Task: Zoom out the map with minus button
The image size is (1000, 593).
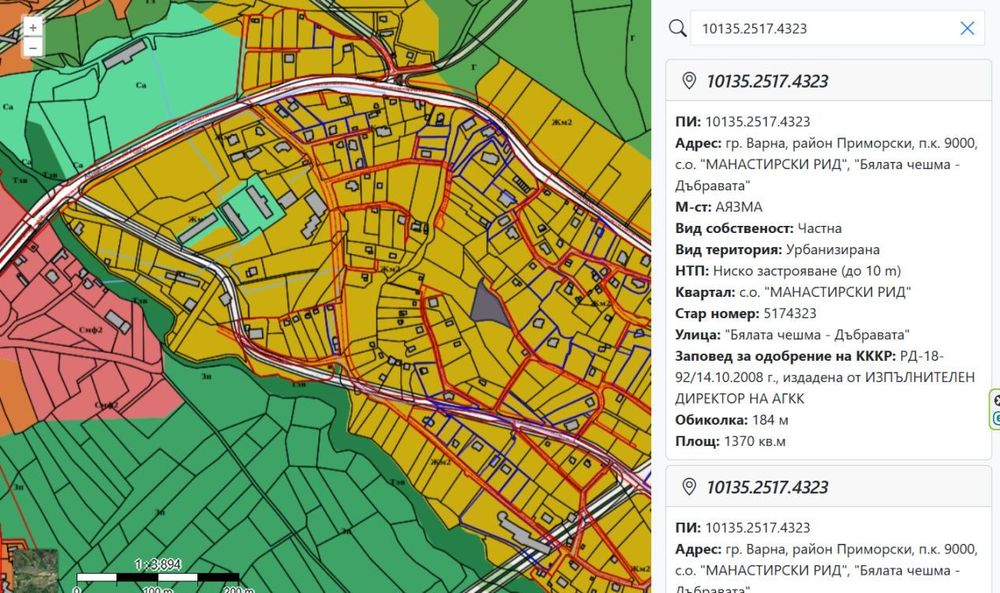Action: [33, 47]
